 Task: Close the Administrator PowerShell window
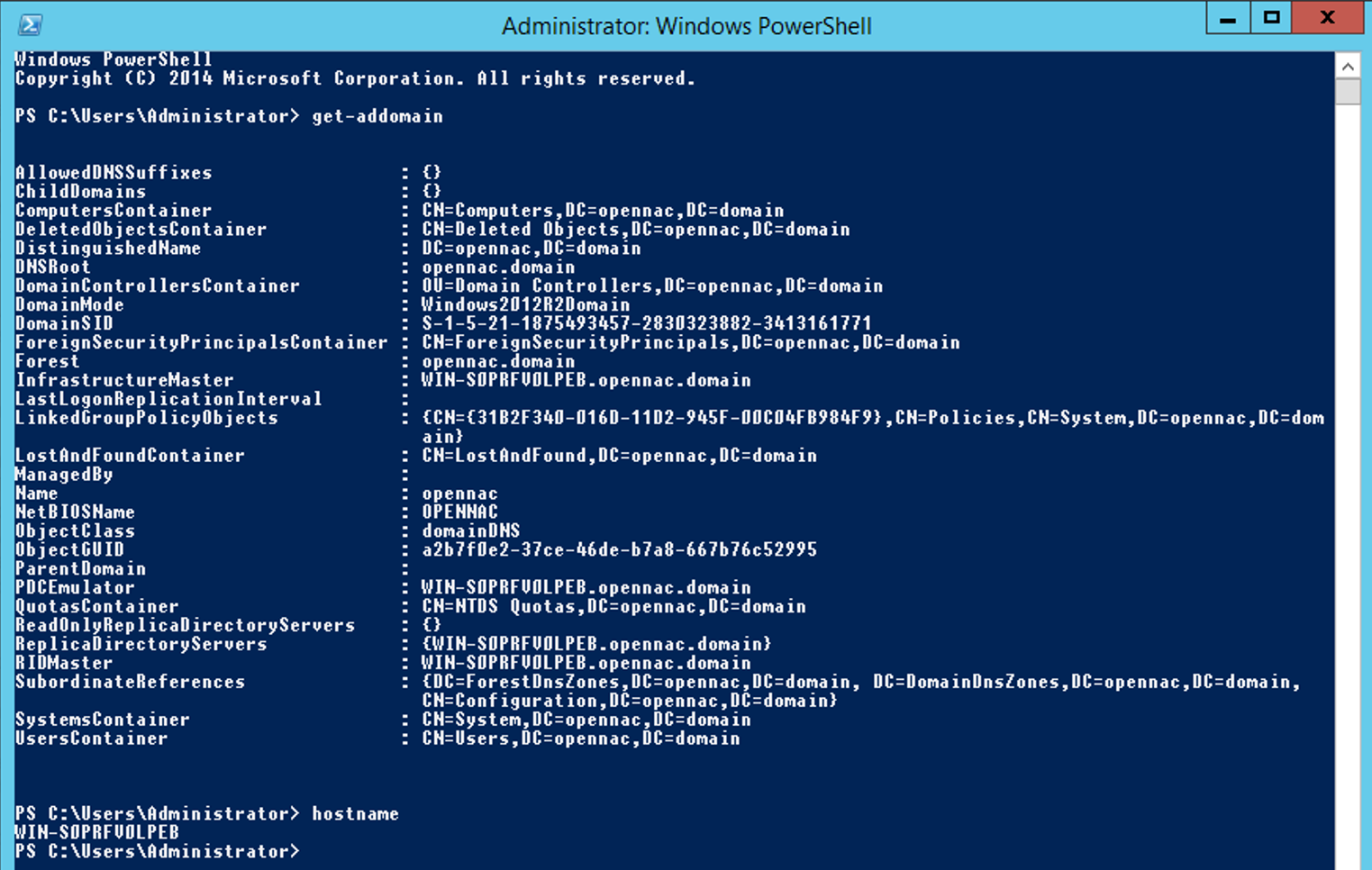pos(1326,18)
